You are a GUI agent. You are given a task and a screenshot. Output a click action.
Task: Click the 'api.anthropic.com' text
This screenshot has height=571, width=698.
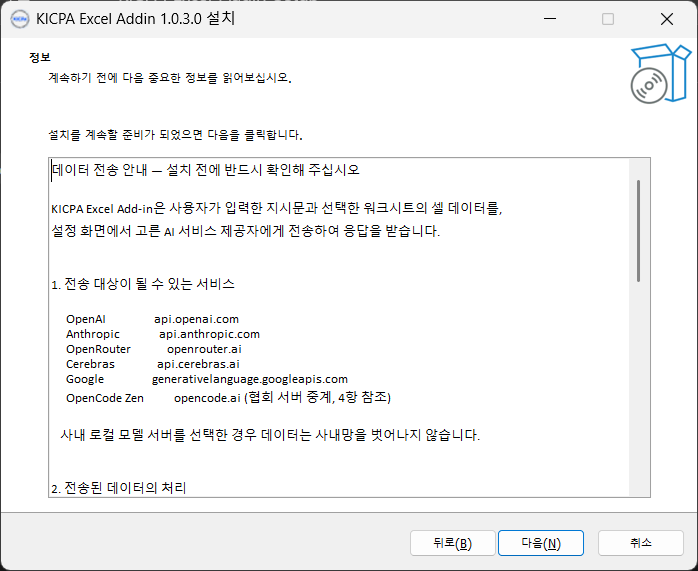pos(209,334)
